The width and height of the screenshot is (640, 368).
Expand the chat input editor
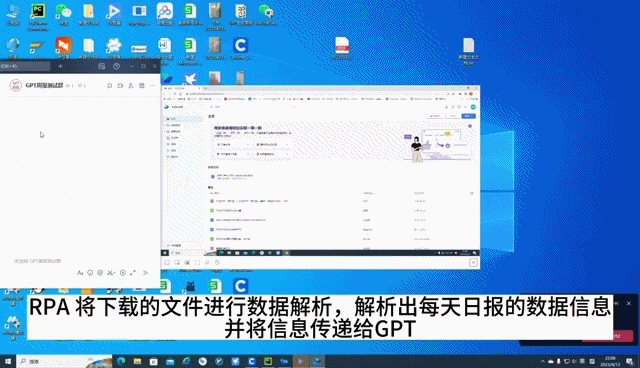pos(133,273)
